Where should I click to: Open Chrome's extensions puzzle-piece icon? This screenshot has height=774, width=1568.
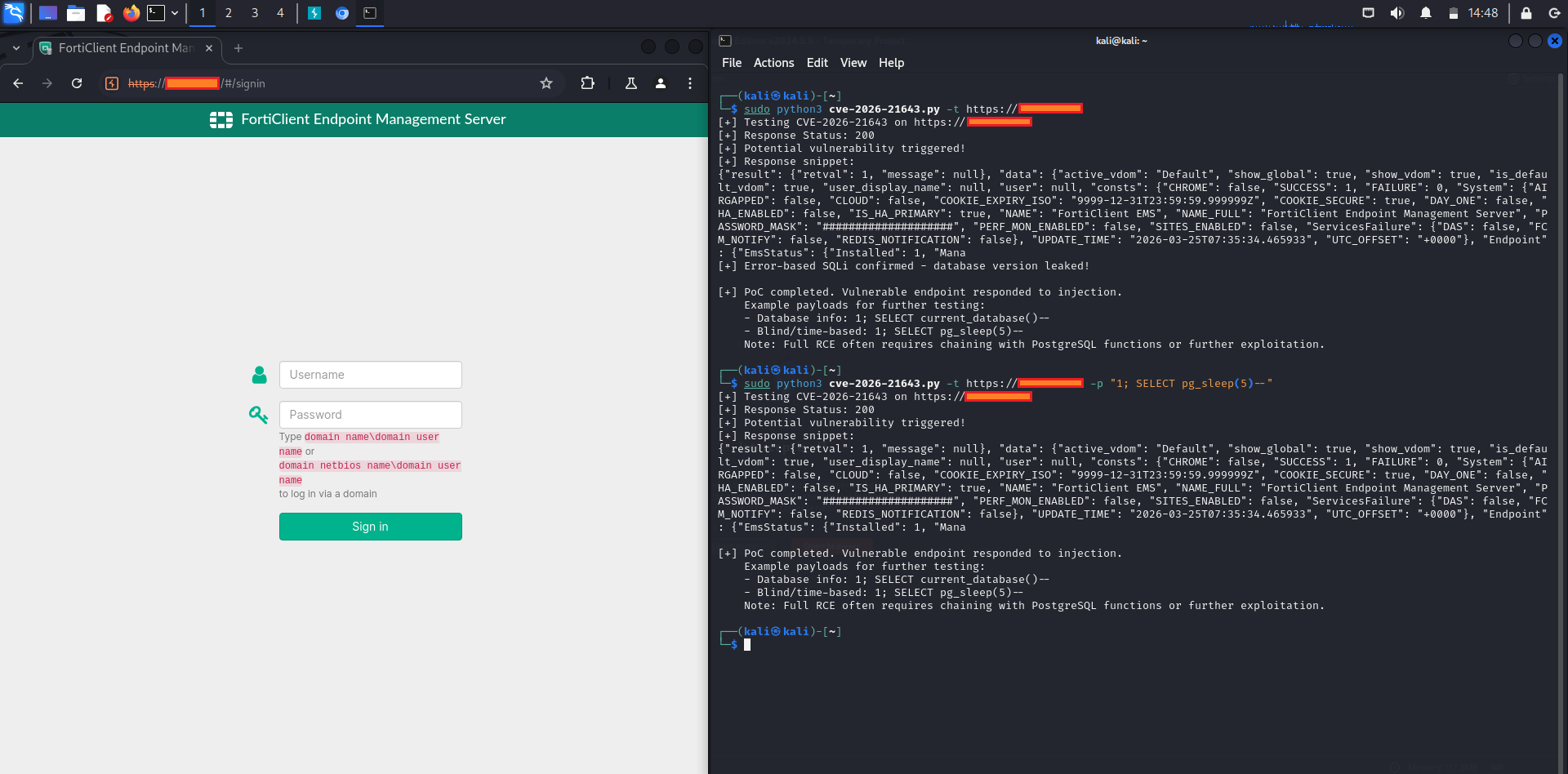587,82
